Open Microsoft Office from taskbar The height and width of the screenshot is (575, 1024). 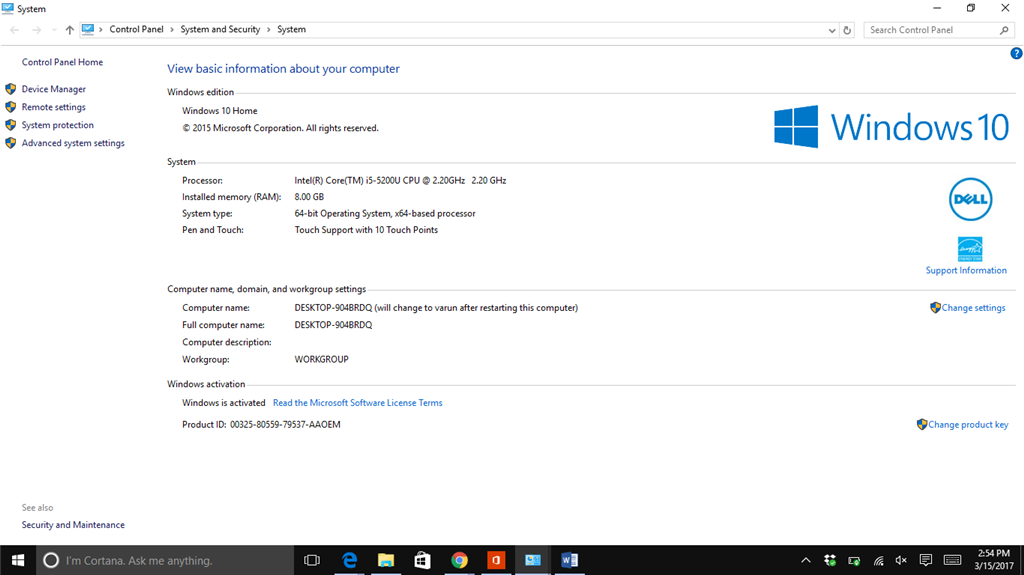point(496,561)
